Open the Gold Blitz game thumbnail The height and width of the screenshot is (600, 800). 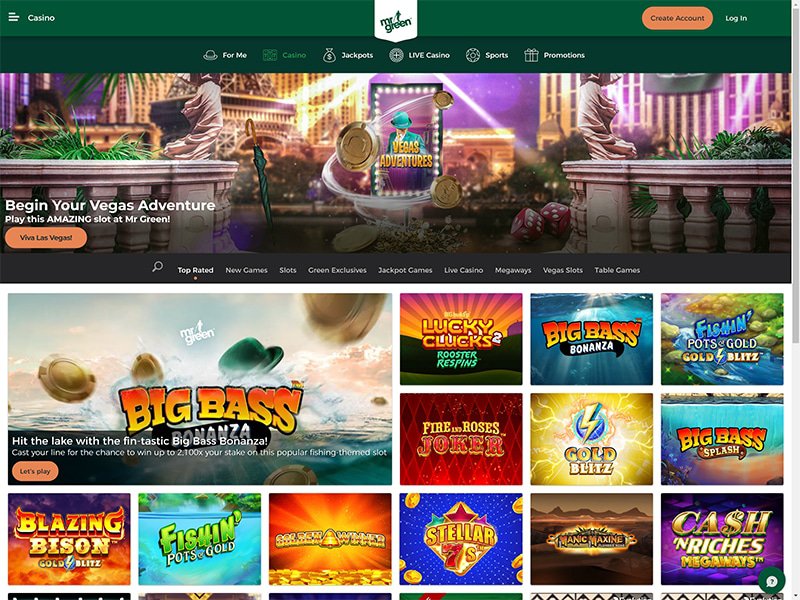pyautogui.click(x=591, y=439)
